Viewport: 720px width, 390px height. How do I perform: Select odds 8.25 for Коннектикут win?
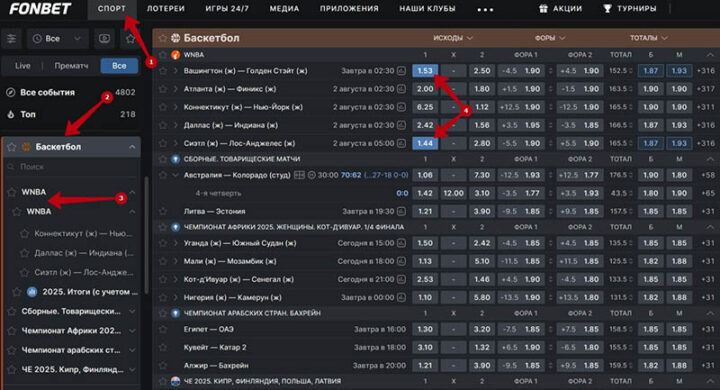click(425, 107)
